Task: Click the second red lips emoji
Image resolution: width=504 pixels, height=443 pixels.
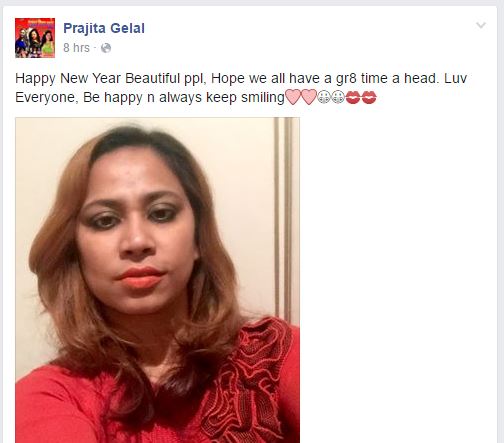Action: tap(369, 98)
